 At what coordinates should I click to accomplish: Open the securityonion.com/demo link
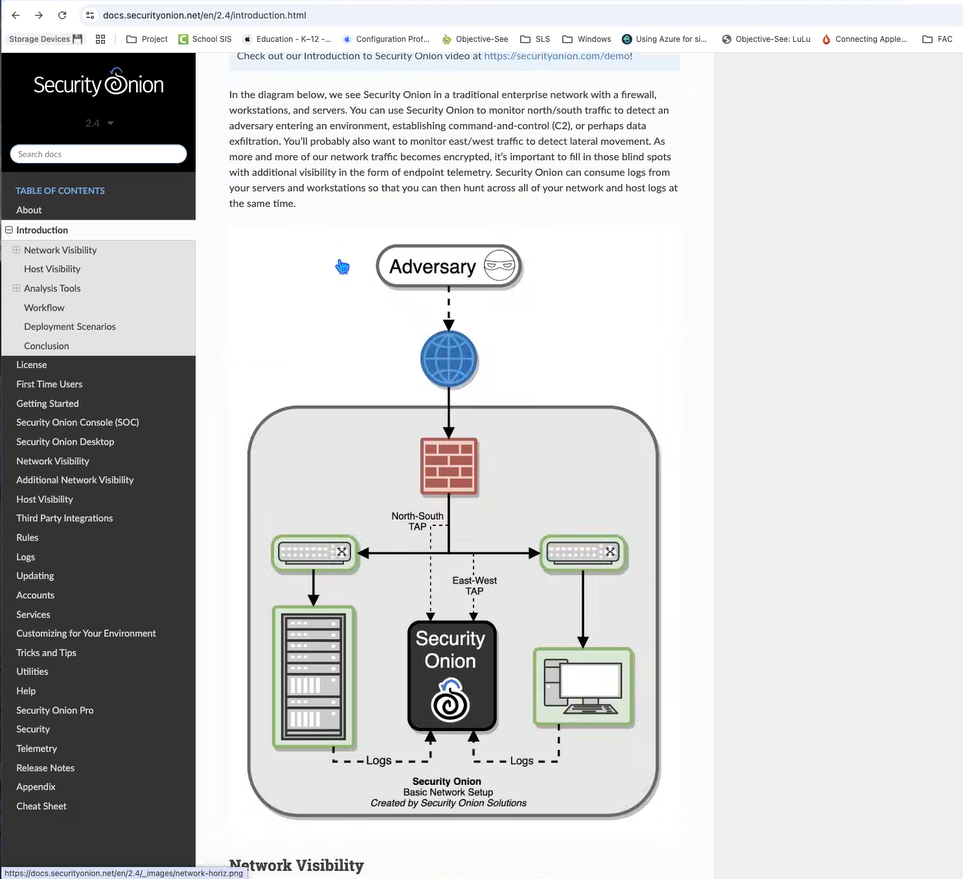click(x=556, y=56)
